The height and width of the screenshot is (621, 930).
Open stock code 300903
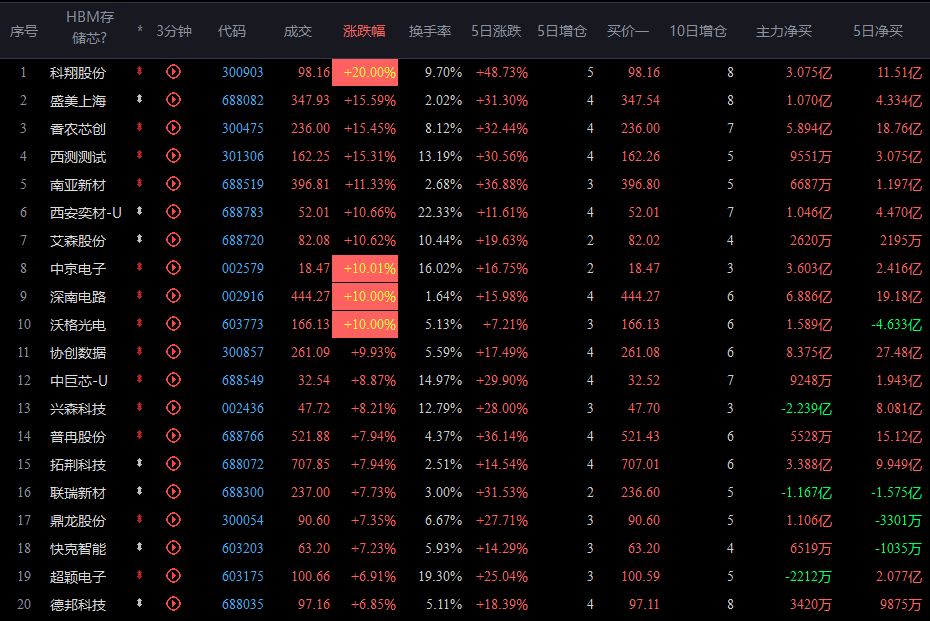[x=243, y=72]
